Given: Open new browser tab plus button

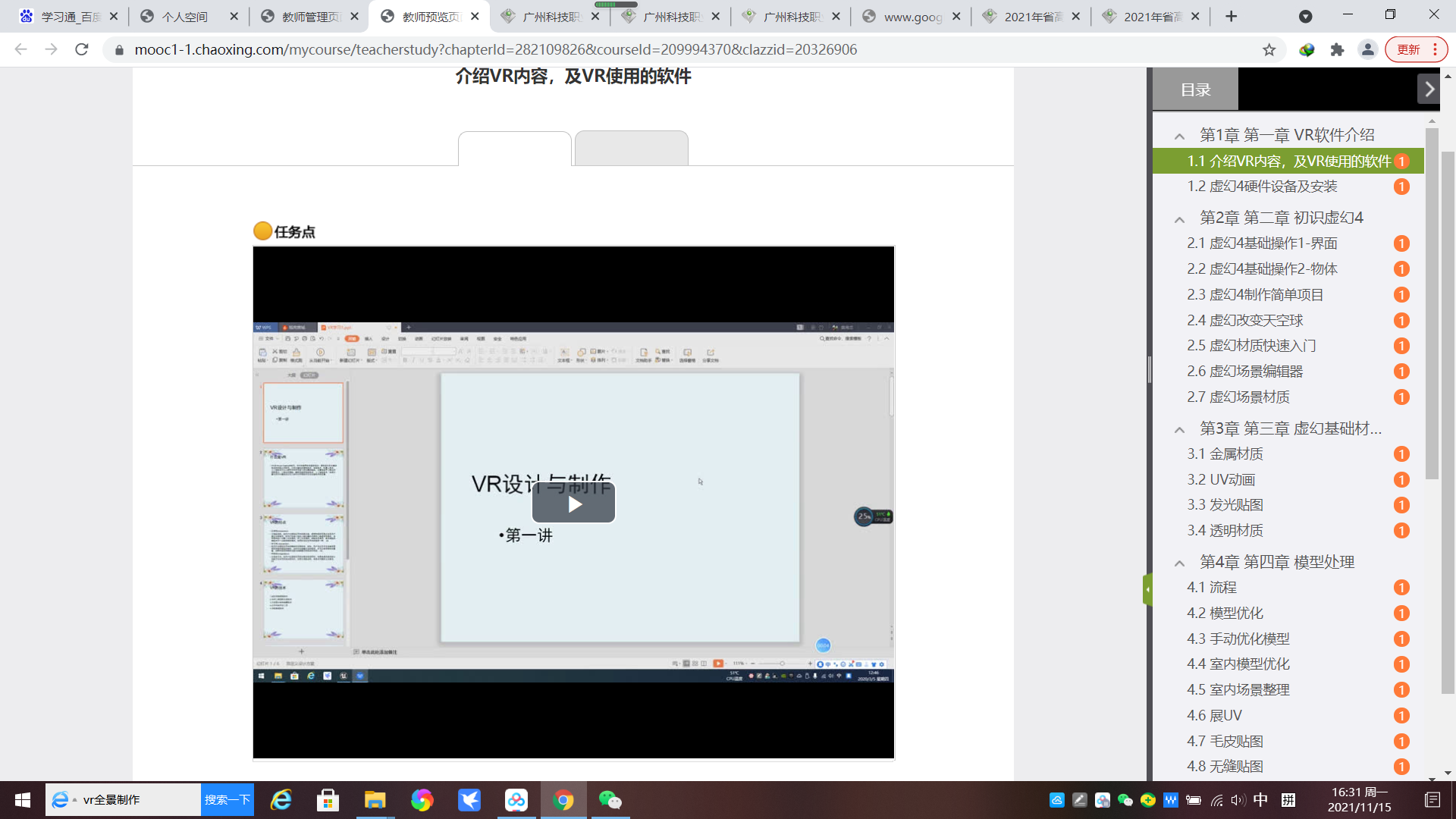Looking at the screenshot, I should (1231, 16).
